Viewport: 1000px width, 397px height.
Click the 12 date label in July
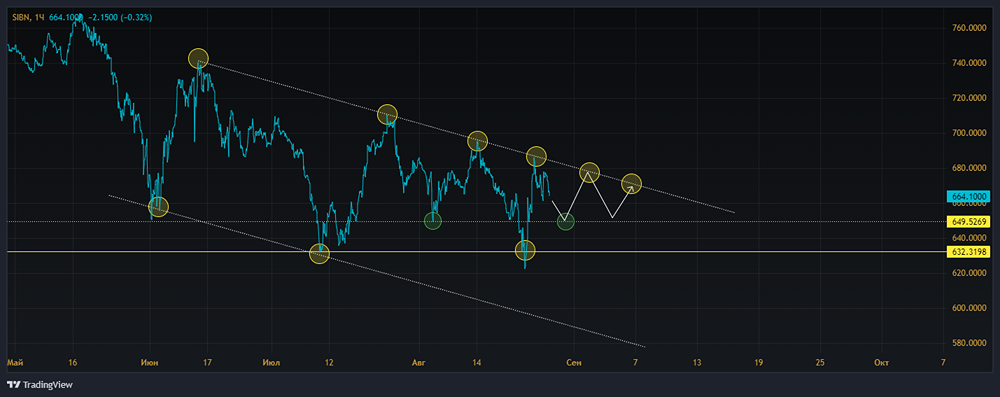point(329,363)
